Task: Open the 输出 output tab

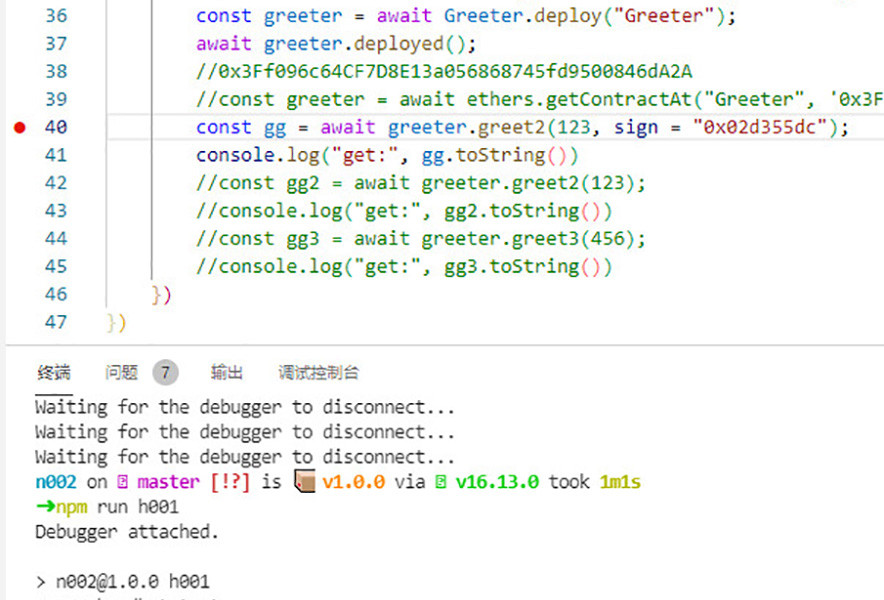Action: click(227, 373)
